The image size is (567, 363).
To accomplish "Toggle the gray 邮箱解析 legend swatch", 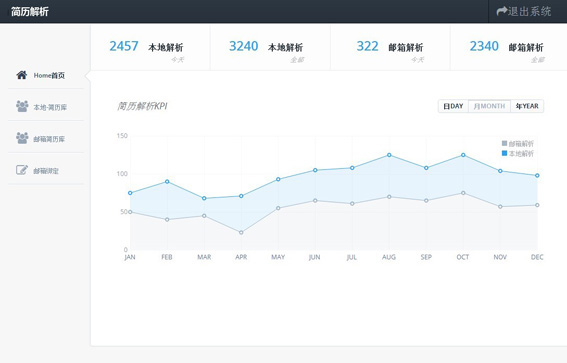I will 504,143.
